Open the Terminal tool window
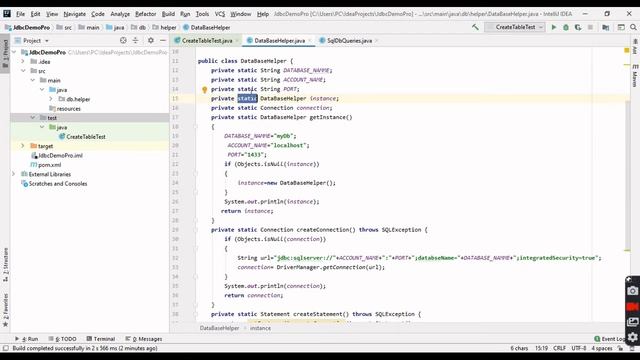Screen dimensions: 640x360 tap(101, 339)
